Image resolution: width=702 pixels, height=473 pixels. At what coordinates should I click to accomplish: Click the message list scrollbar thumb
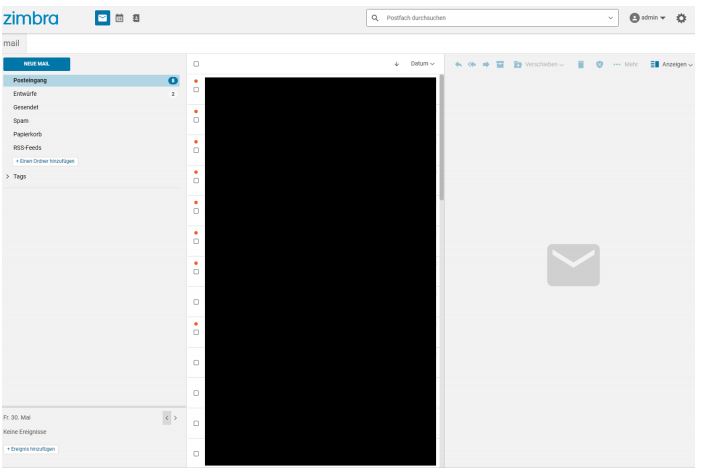click(x=441, y=137)
